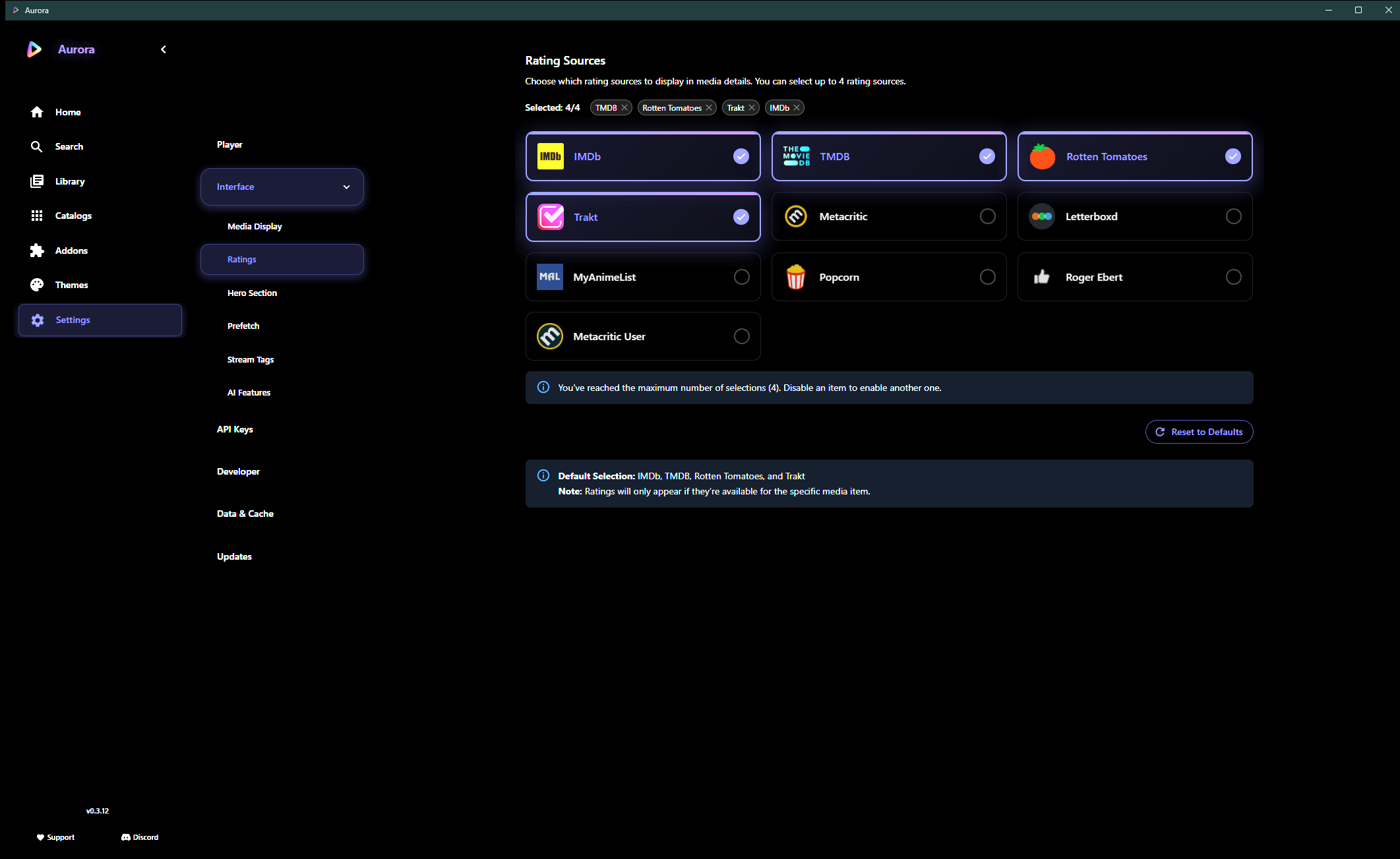Image resolution: width=1400 pixels, height=859 pixels.
Task: Collapse the Interface settings section
Action: coord(346,187)
